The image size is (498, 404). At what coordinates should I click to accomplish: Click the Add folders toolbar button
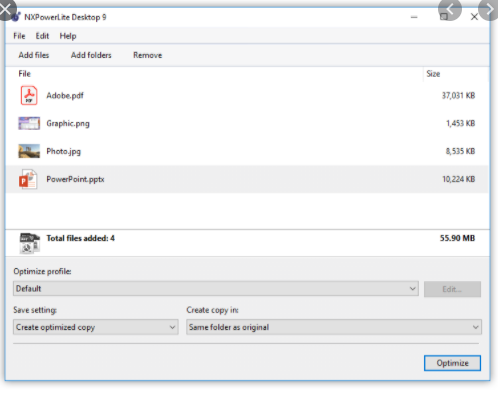click(91, 55)
